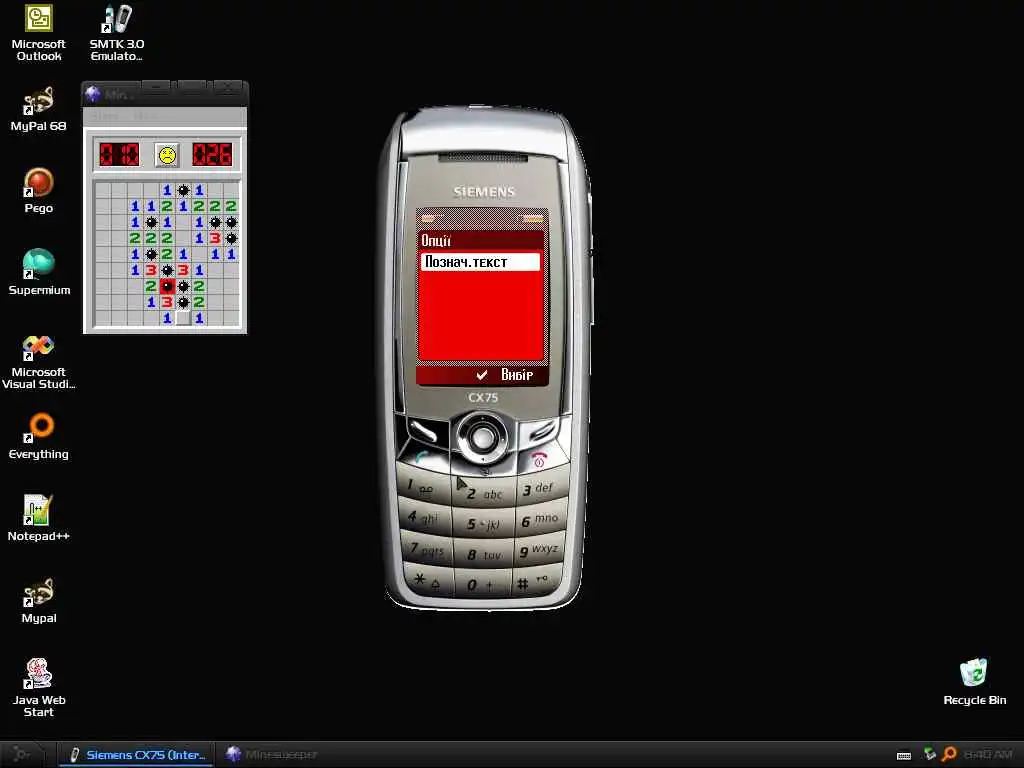Click the system tray clock

[987, 754]
